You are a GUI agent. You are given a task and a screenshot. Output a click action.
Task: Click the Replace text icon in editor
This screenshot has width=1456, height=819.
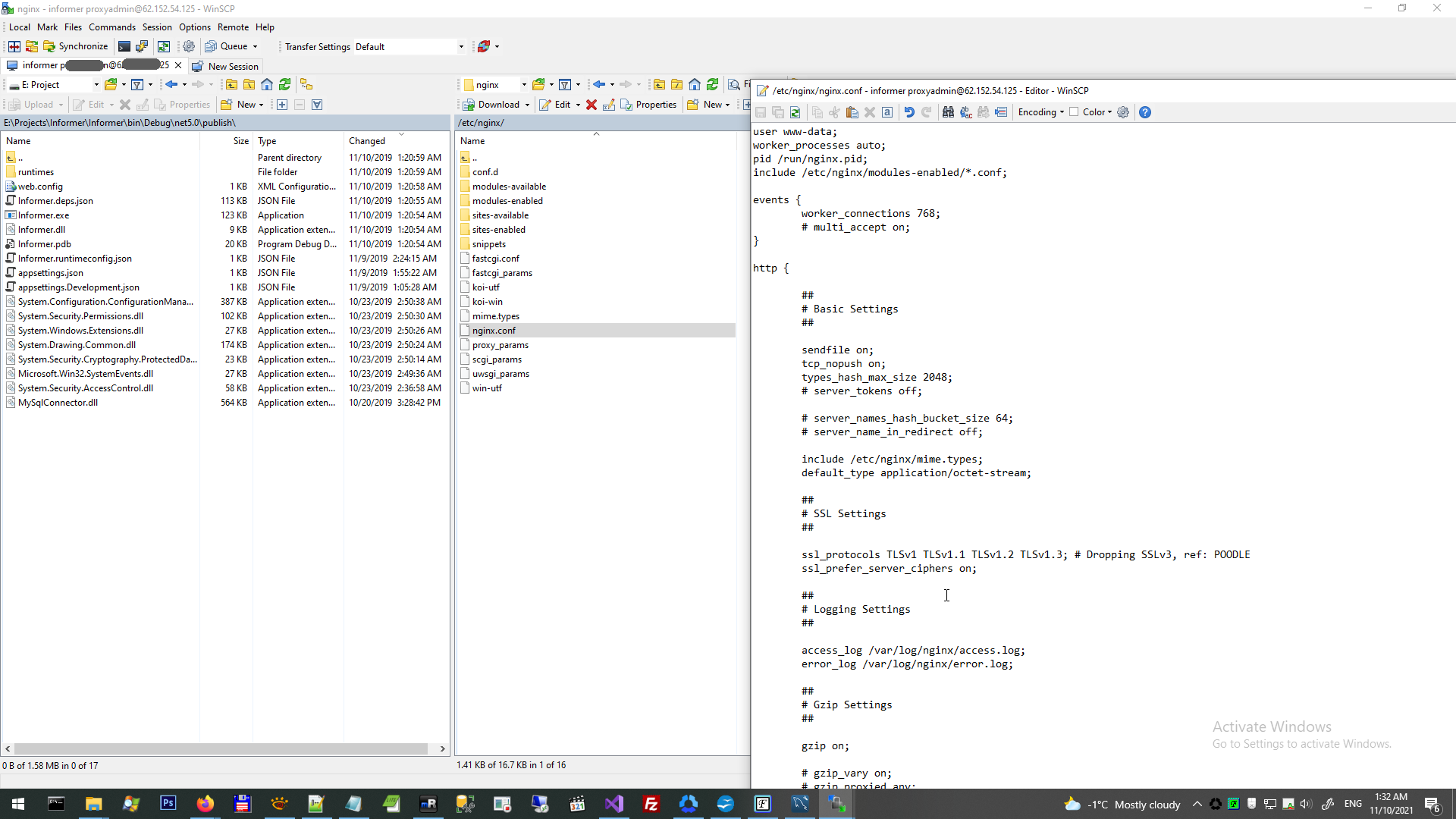pos(966,112)
